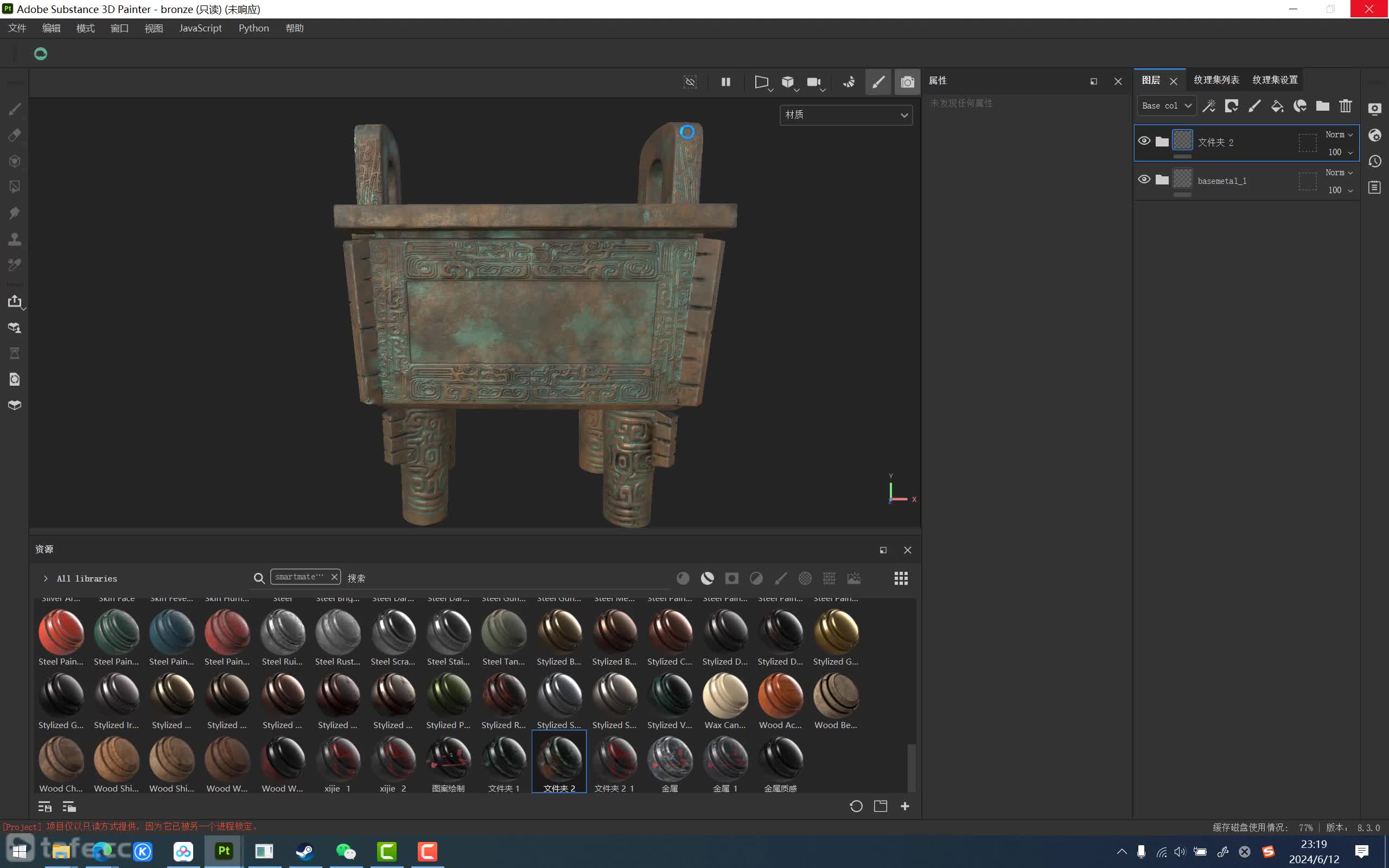Delete the selected layer with trash icon
This screenshot has height=868, width=1389.
(x=1346, y=106)
